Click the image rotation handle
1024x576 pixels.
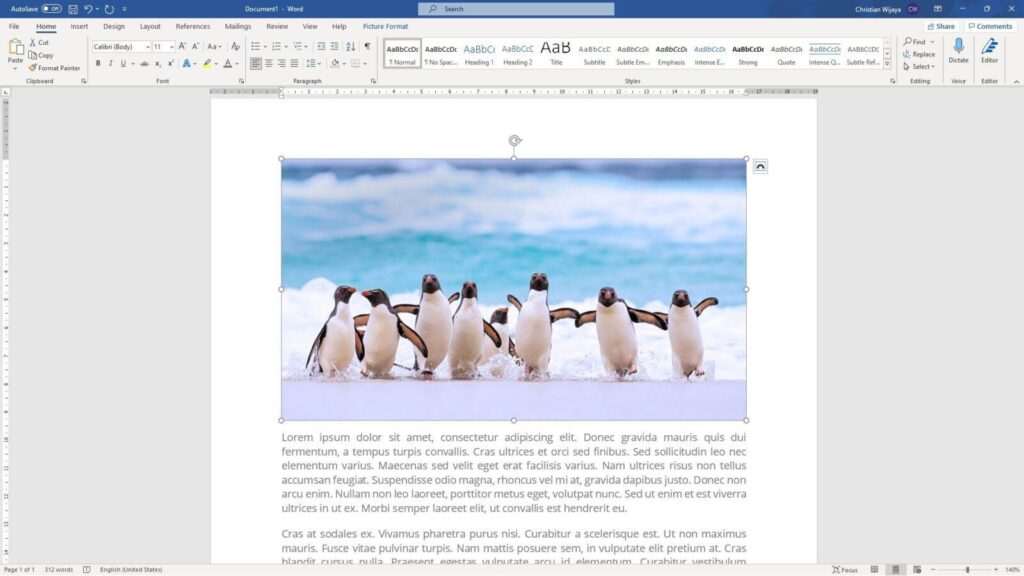515,140
